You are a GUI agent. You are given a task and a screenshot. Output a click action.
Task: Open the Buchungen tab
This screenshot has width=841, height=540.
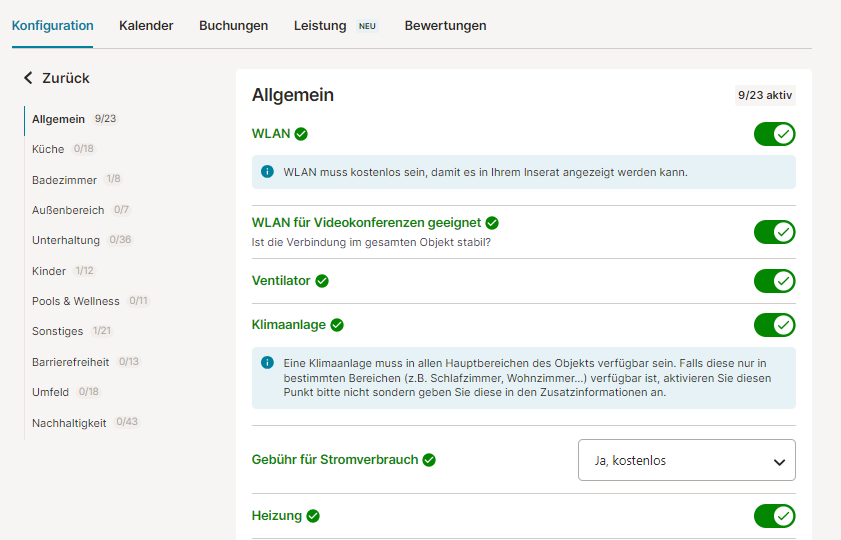[x=233, y=26]
